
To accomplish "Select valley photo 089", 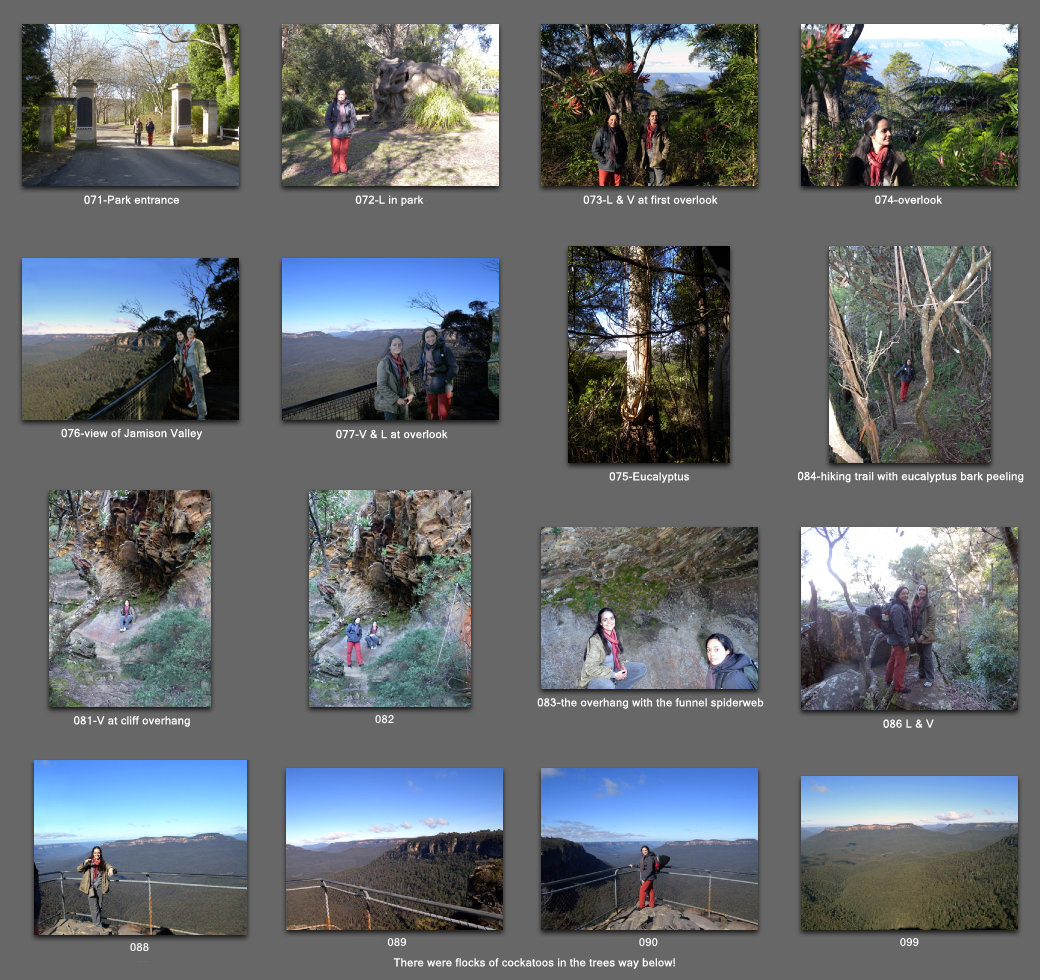I will [x=395, y=849].
